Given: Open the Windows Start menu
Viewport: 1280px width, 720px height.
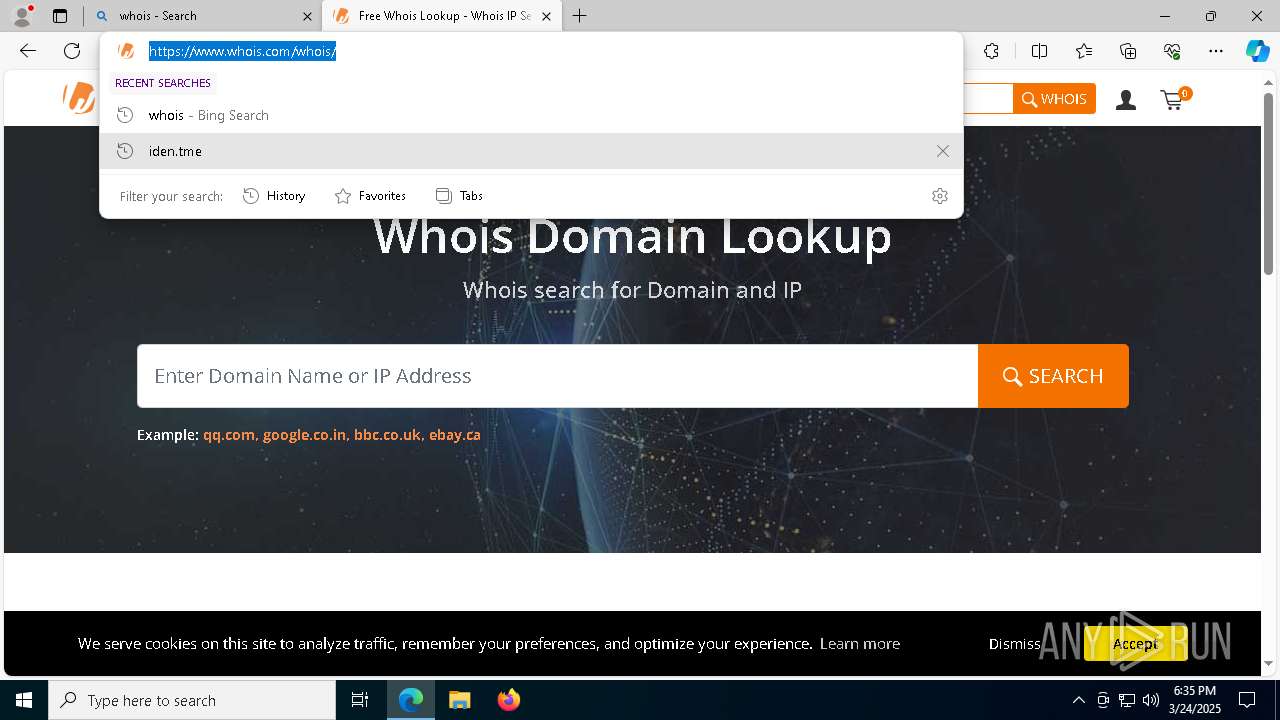Looking at the screenshot, I should point(24,700).
